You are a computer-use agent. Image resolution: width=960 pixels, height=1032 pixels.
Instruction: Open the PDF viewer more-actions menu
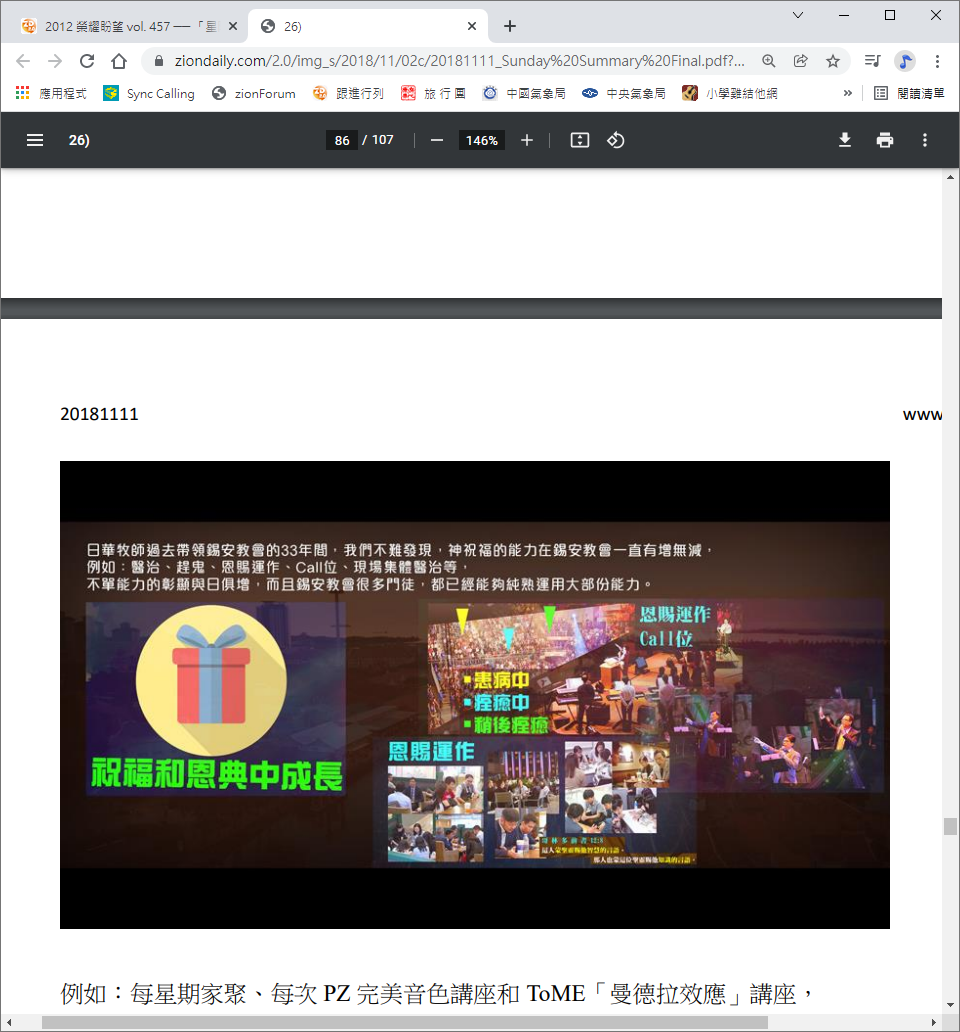pos(924,140)
